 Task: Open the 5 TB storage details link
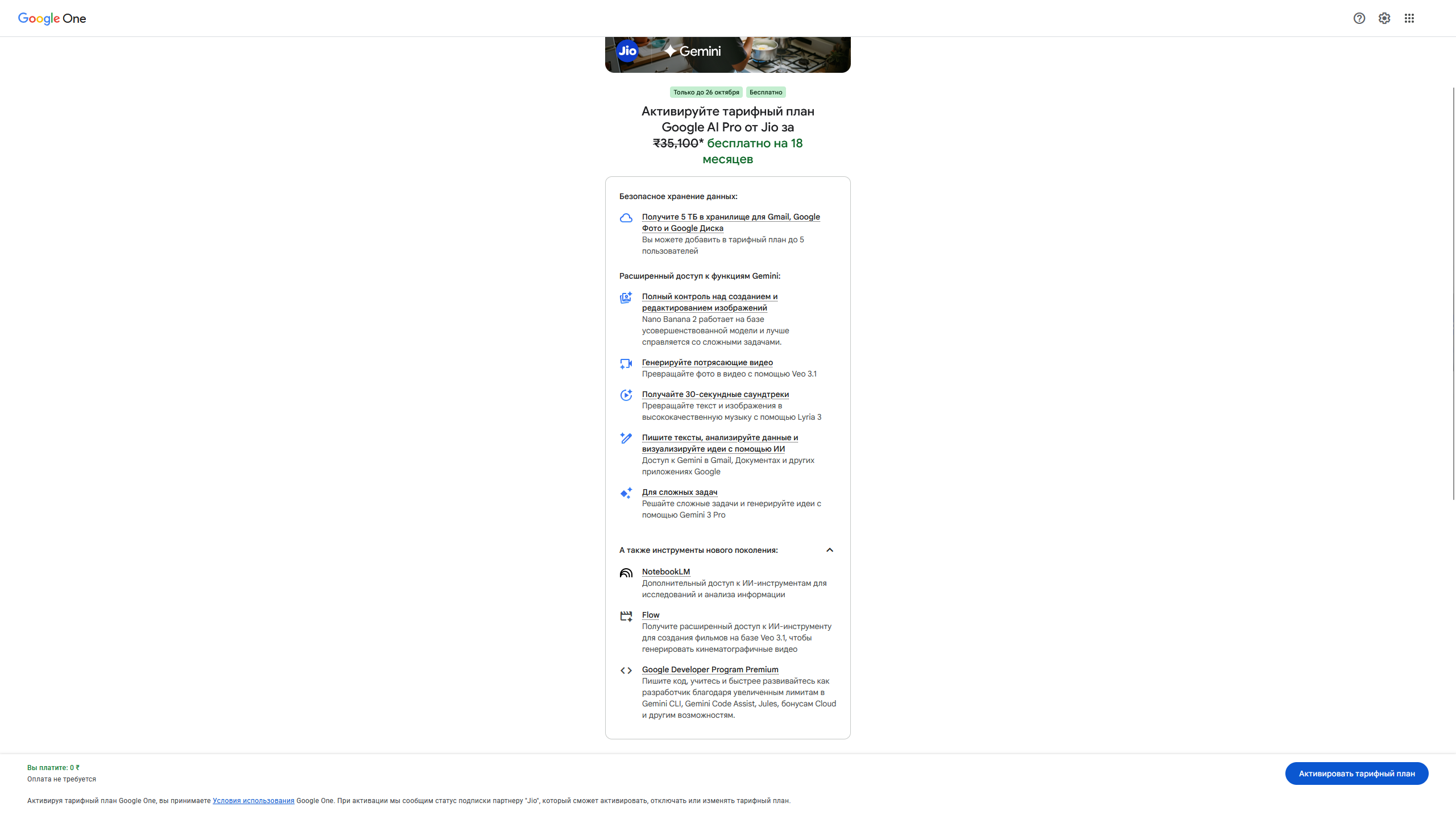click(731, 222)
